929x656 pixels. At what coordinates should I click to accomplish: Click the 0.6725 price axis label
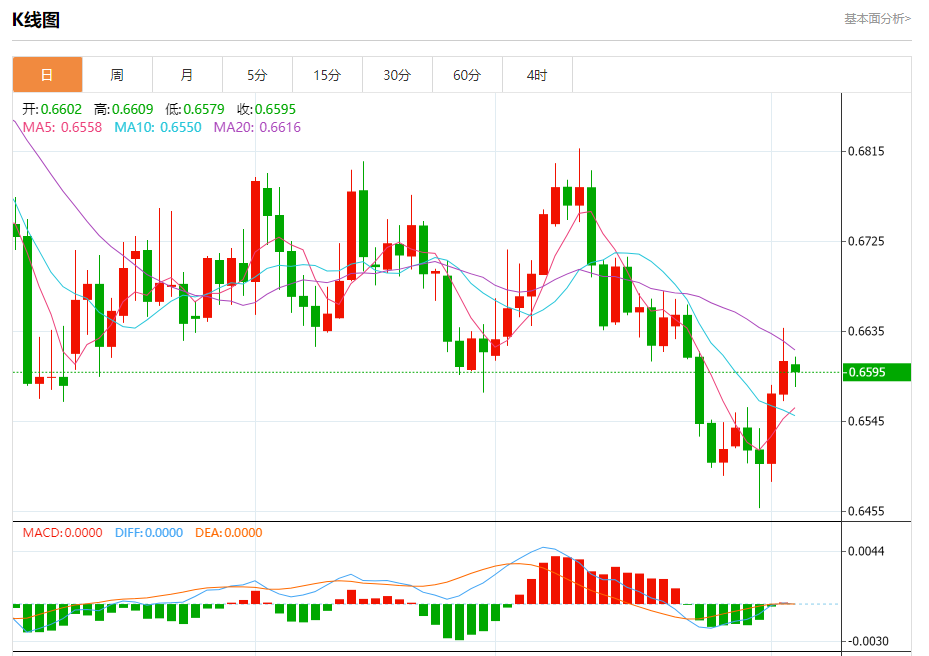tap(866, 241)
